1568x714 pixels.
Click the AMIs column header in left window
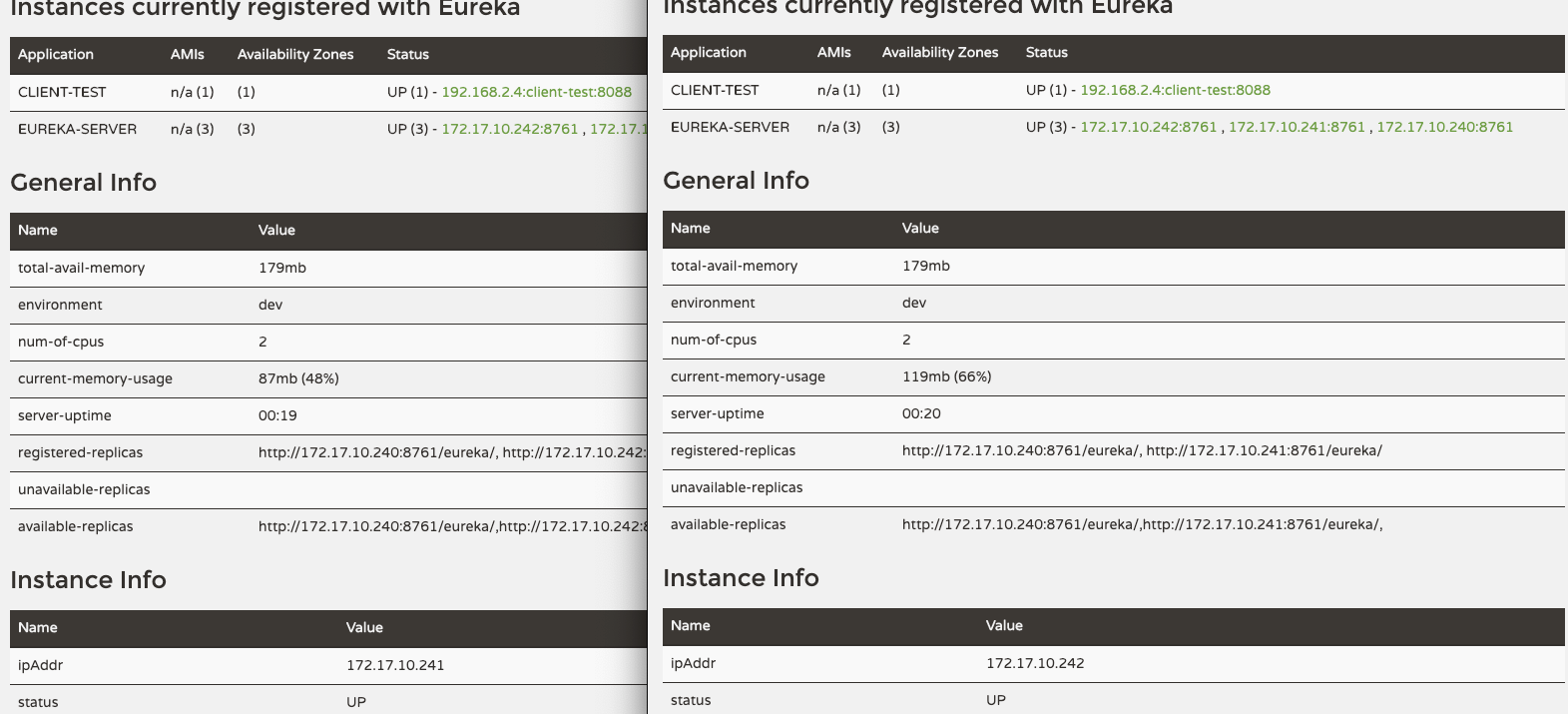pos(188,55)
